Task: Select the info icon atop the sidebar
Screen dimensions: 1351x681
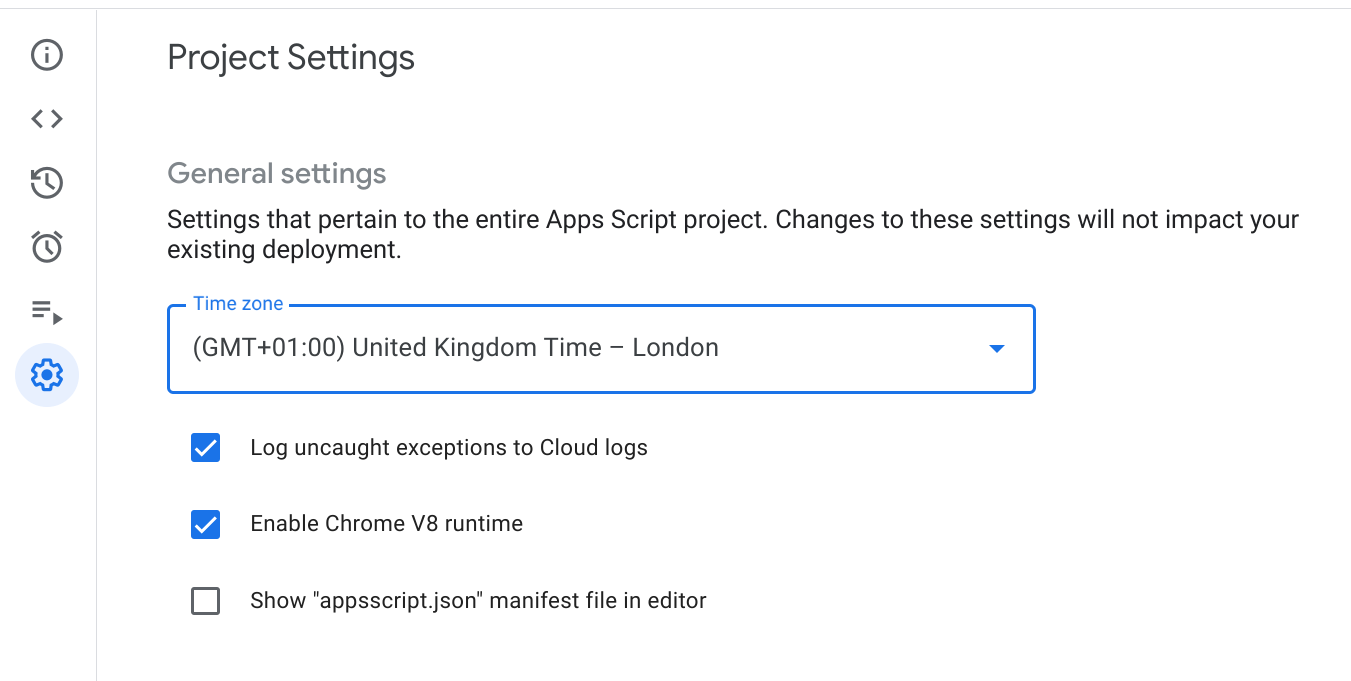Action: pyautogui.click(x=46, y=55)
